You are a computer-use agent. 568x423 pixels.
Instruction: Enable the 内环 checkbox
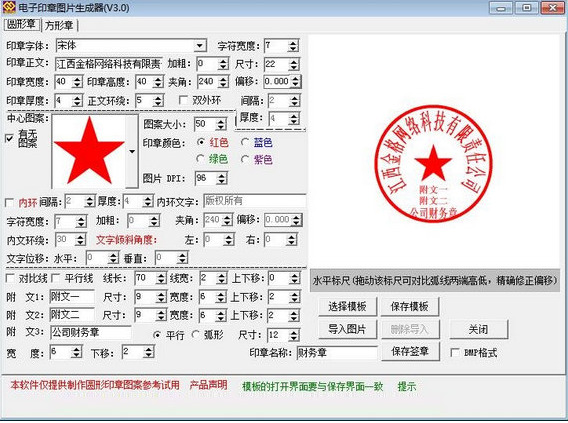pyautogui.click(x=10, y=202)
